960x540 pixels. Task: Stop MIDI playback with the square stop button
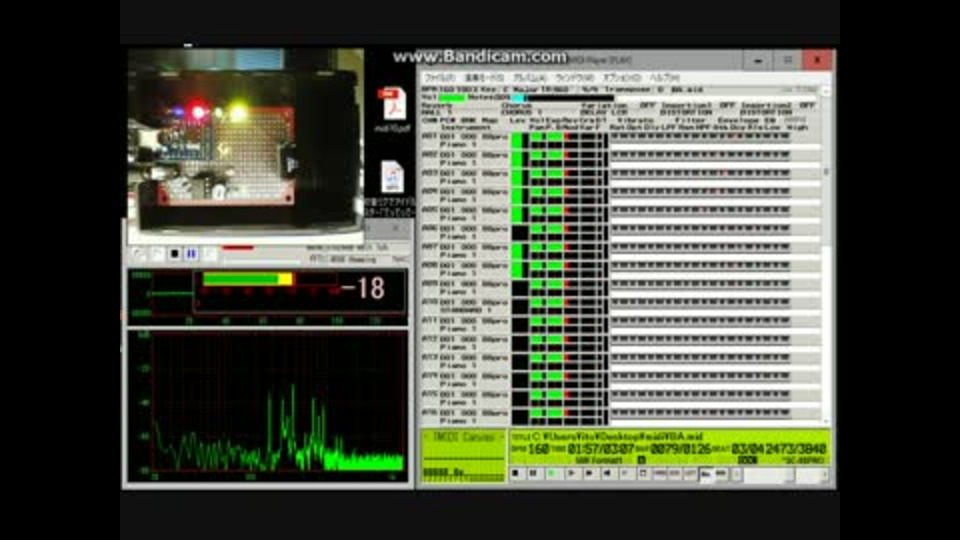[516, 473]
